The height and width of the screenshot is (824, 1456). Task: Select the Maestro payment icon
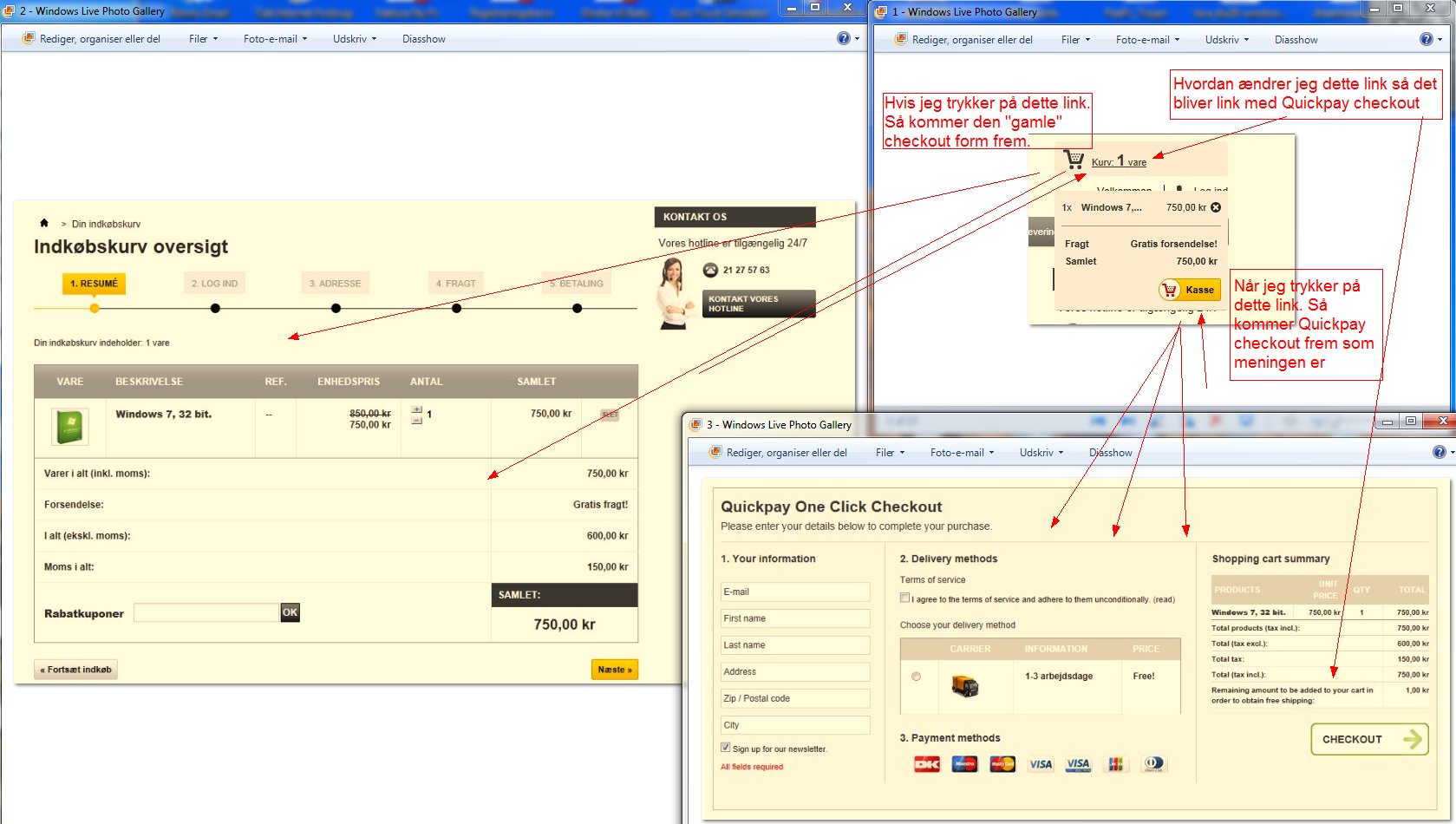(964, 764)
